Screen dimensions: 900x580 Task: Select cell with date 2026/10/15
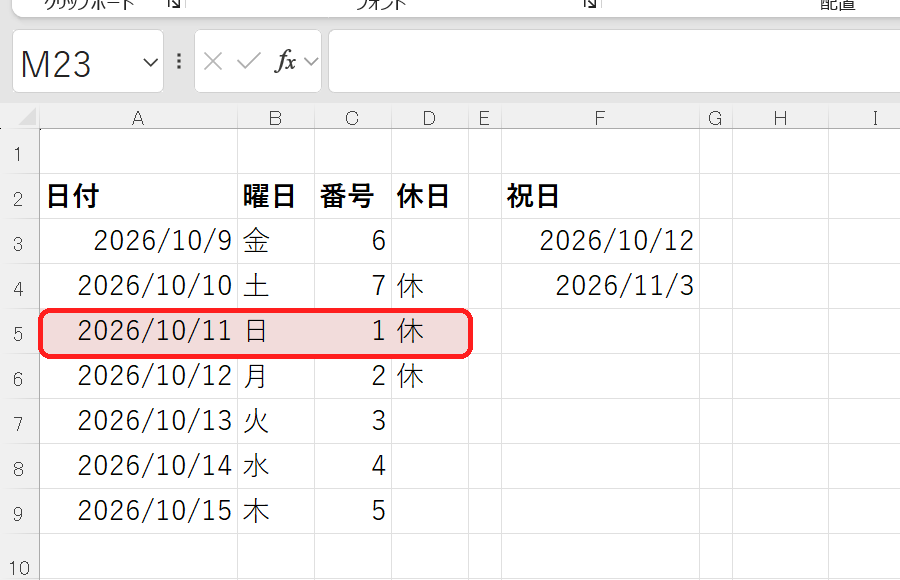138,511
